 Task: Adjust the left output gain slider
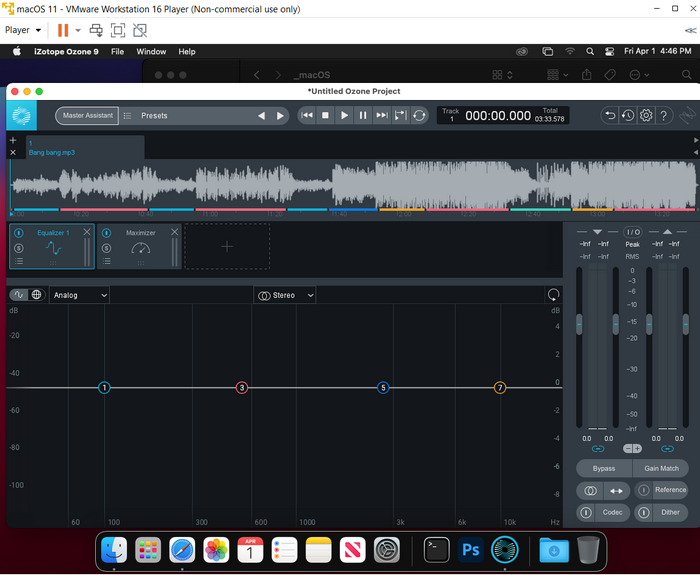pos(649,325)
